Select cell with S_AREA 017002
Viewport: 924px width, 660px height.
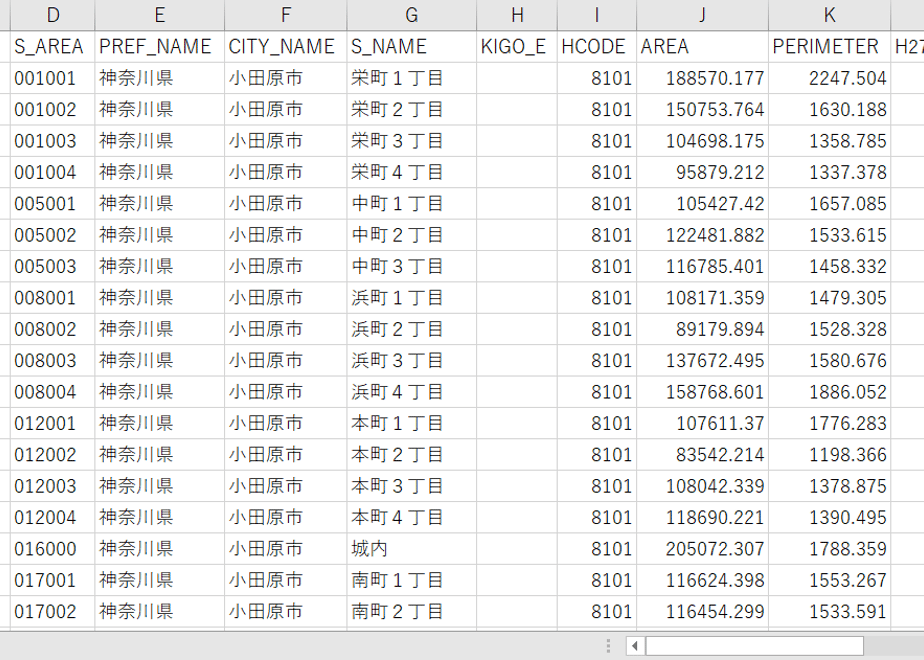point(52,612)
